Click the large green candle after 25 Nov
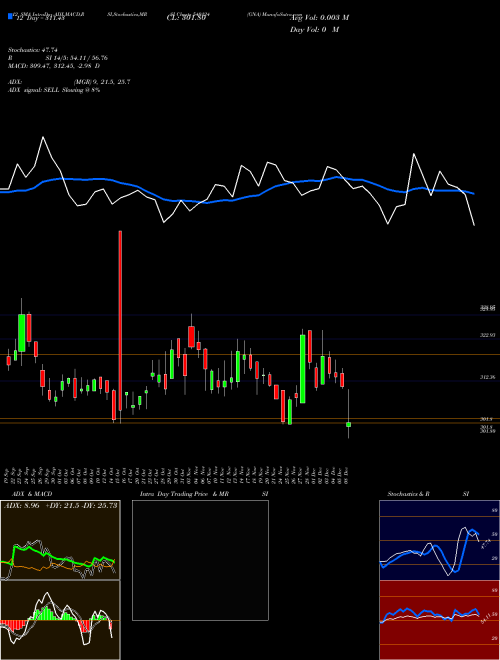The image size is (500, 660). coord(303,369)
